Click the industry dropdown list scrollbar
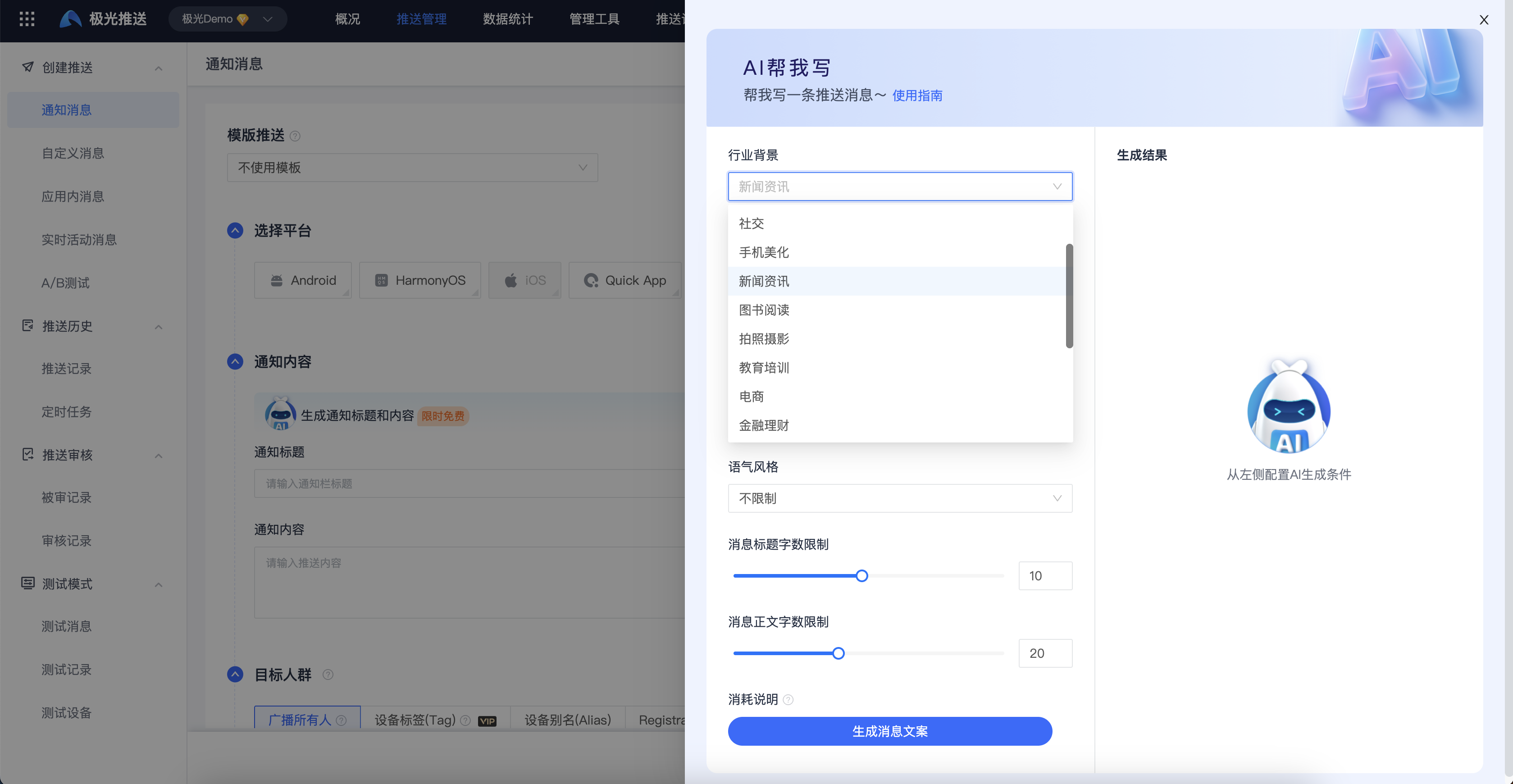 (1069, 296)
